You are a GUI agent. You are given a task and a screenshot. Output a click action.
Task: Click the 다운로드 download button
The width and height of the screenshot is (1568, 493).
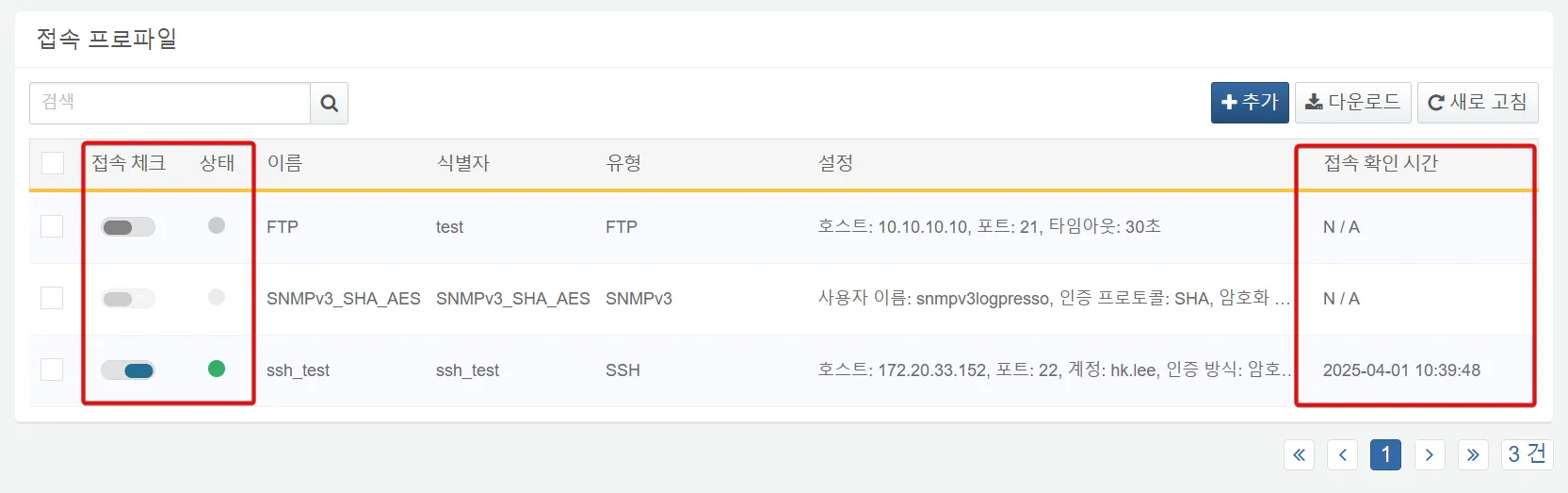(1352, 103)
